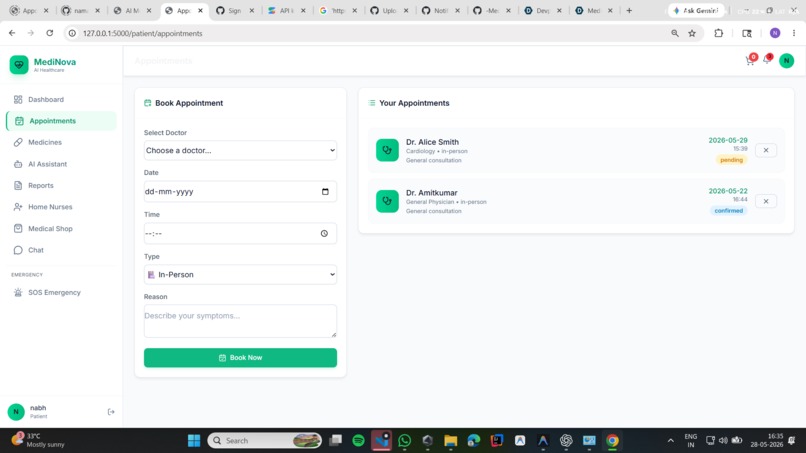Click the Dr. Amitkumar name
Image resolution: width=806 pixels, height=453 pixels.
[432, 193]
